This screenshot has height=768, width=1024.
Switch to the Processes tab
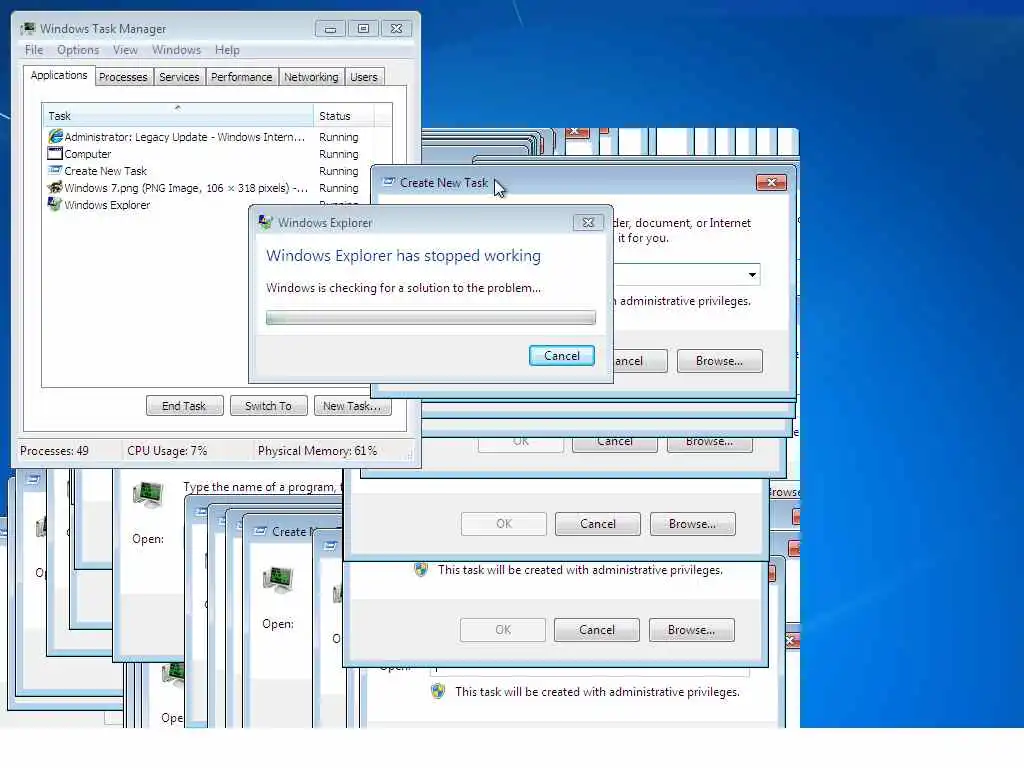pos(123,77)
